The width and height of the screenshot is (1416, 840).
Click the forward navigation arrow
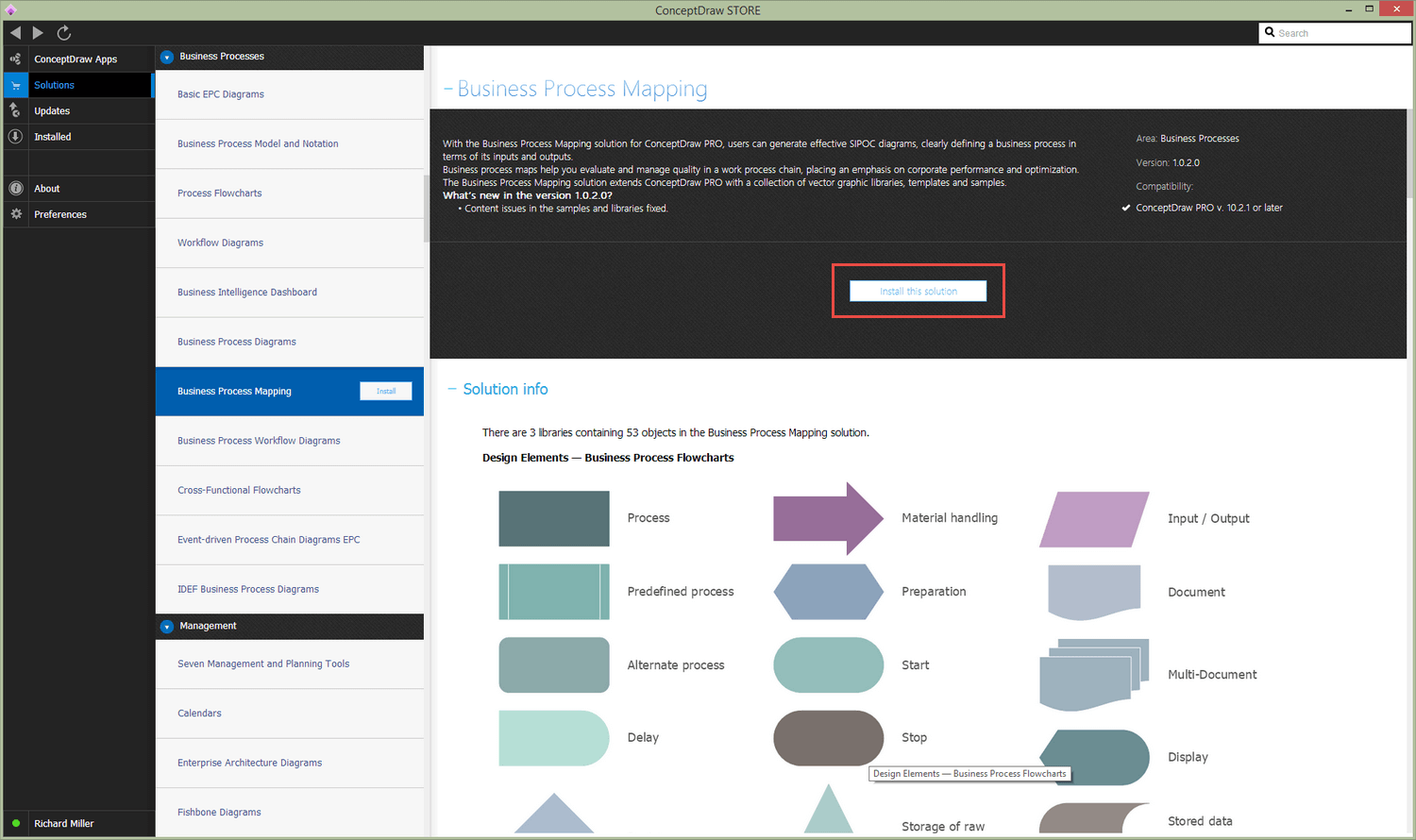tap(38, 33)
